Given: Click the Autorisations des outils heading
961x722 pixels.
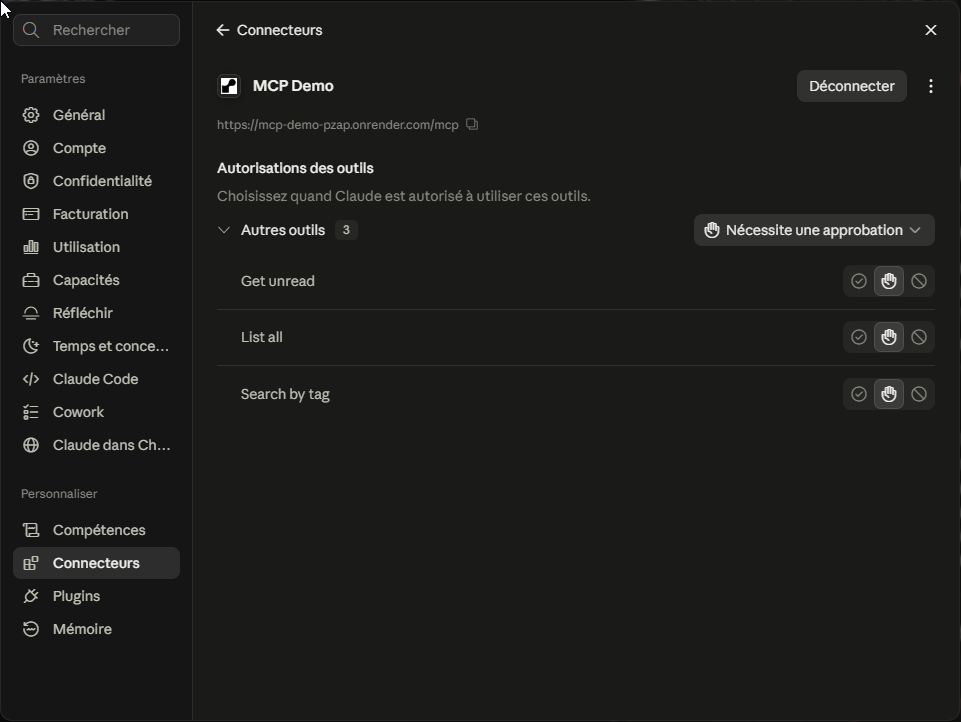Looking at the screenshot, I should (x=295, y=168).
